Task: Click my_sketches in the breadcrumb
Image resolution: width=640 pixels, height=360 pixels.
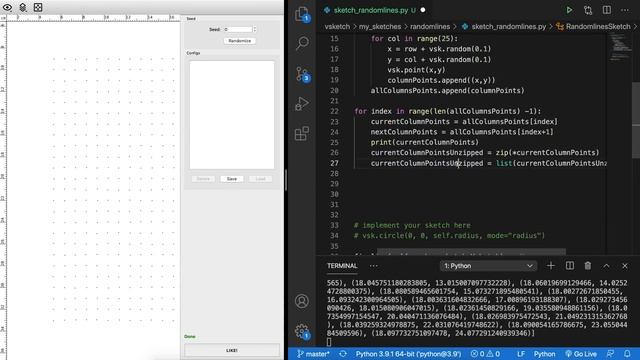Action: click(x=380, y=27)
